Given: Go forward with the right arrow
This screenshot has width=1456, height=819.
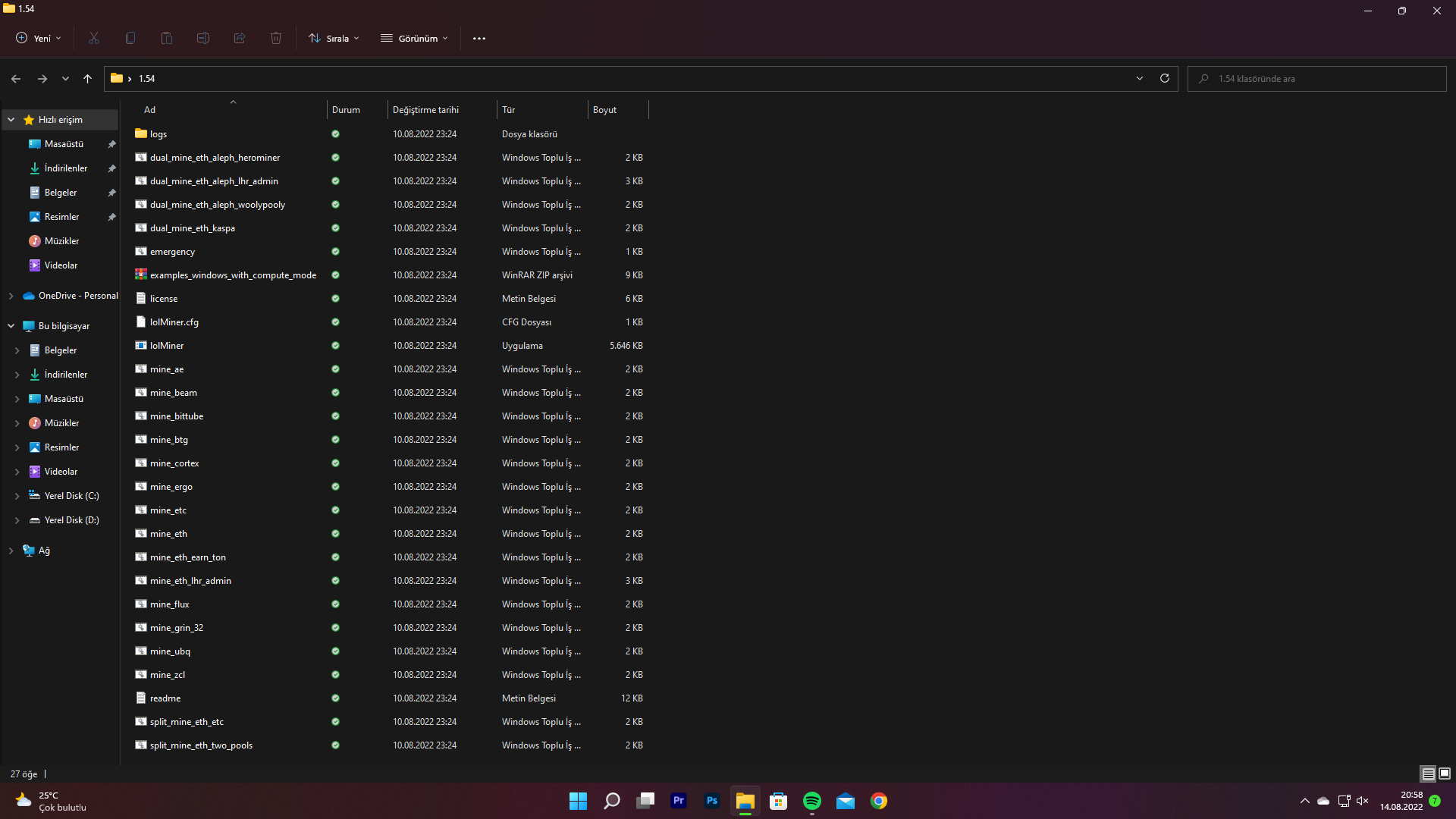Looking at the screenshot, I should [x=42, y=79].
